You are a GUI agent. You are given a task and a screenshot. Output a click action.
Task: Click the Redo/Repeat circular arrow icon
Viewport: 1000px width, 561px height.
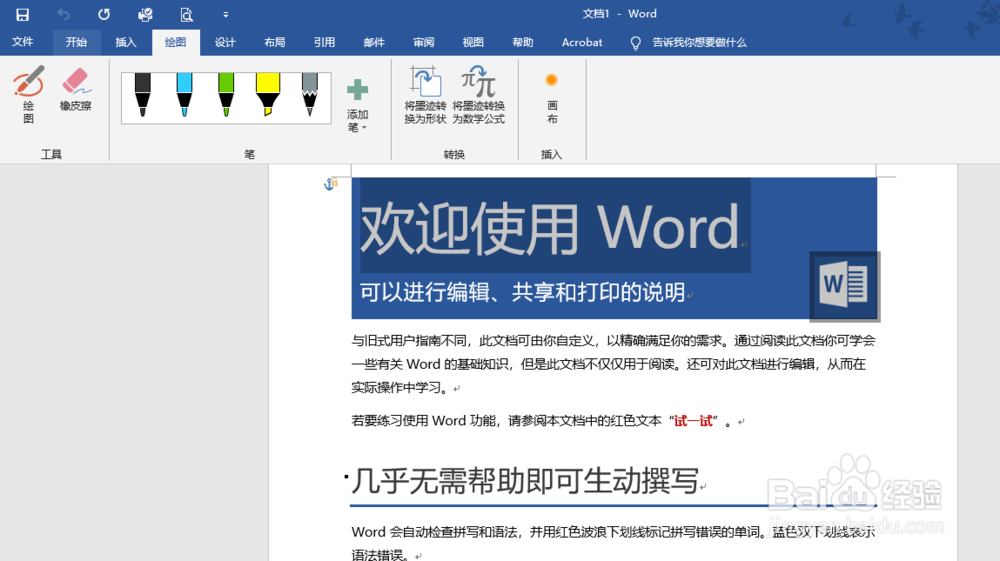(x=104, y=14)
